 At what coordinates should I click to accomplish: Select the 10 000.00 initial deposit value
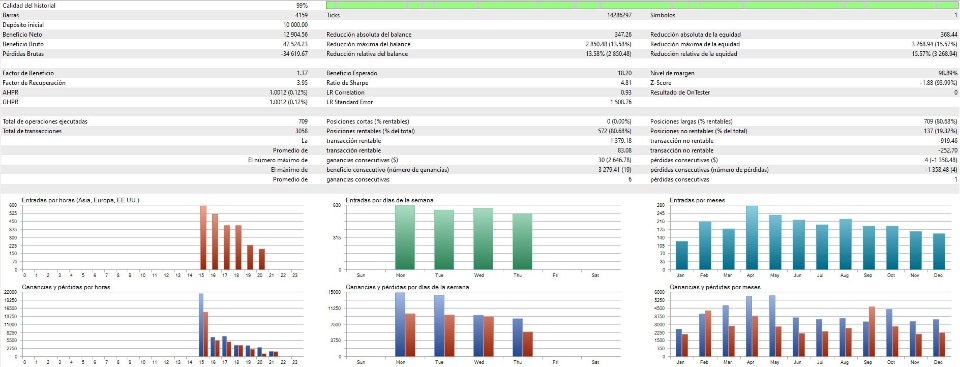pos(295,25)
